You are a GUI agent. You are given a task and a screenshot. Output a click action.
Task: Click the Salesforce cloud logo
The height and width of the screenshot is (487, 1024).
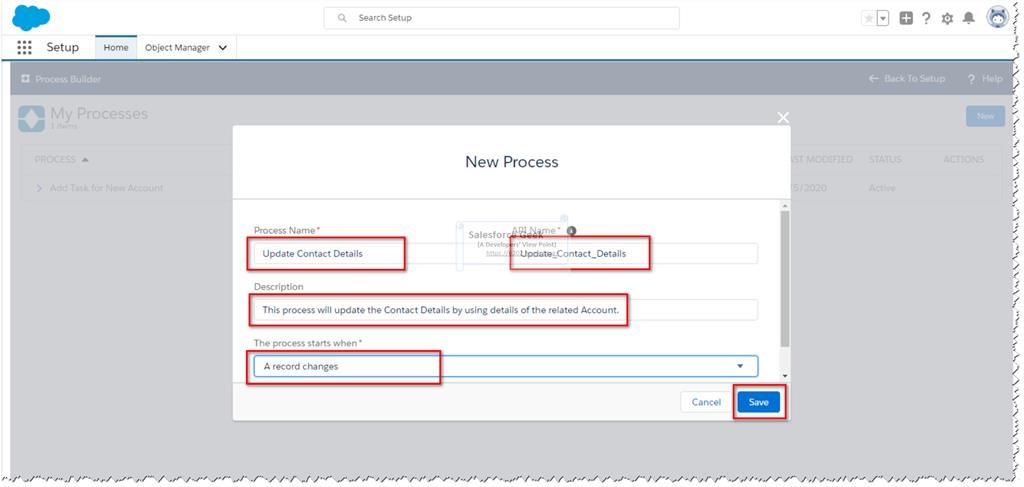[31, 18]
